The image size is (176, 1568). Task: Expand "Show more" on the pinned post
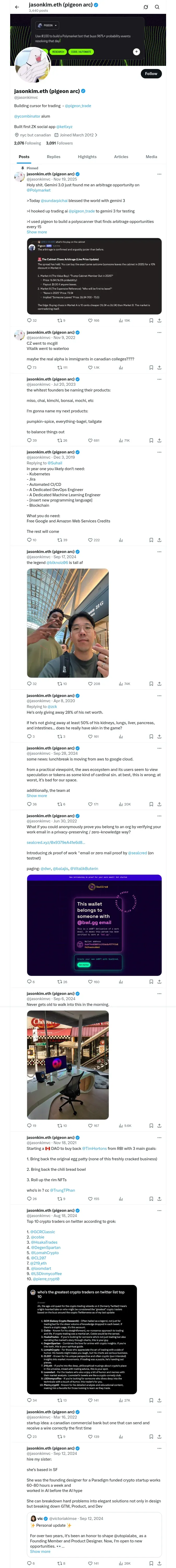tap(37, 232)
